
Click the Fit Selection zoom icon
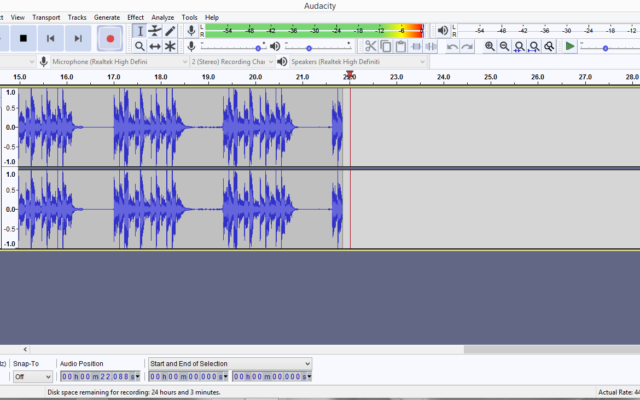click(519, 46)
